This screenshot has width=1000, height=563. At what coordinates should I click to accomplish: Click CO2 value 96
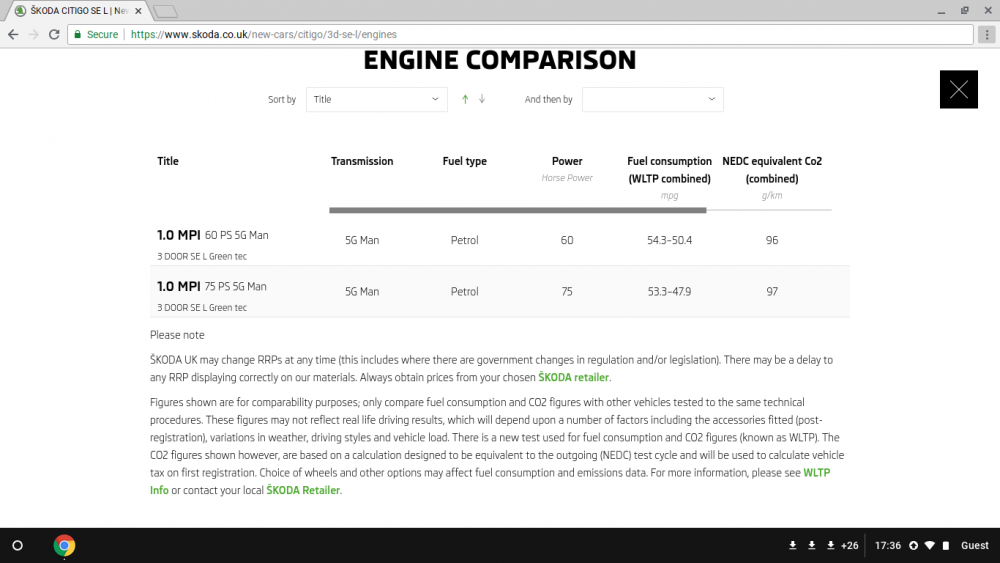[772, 240]
